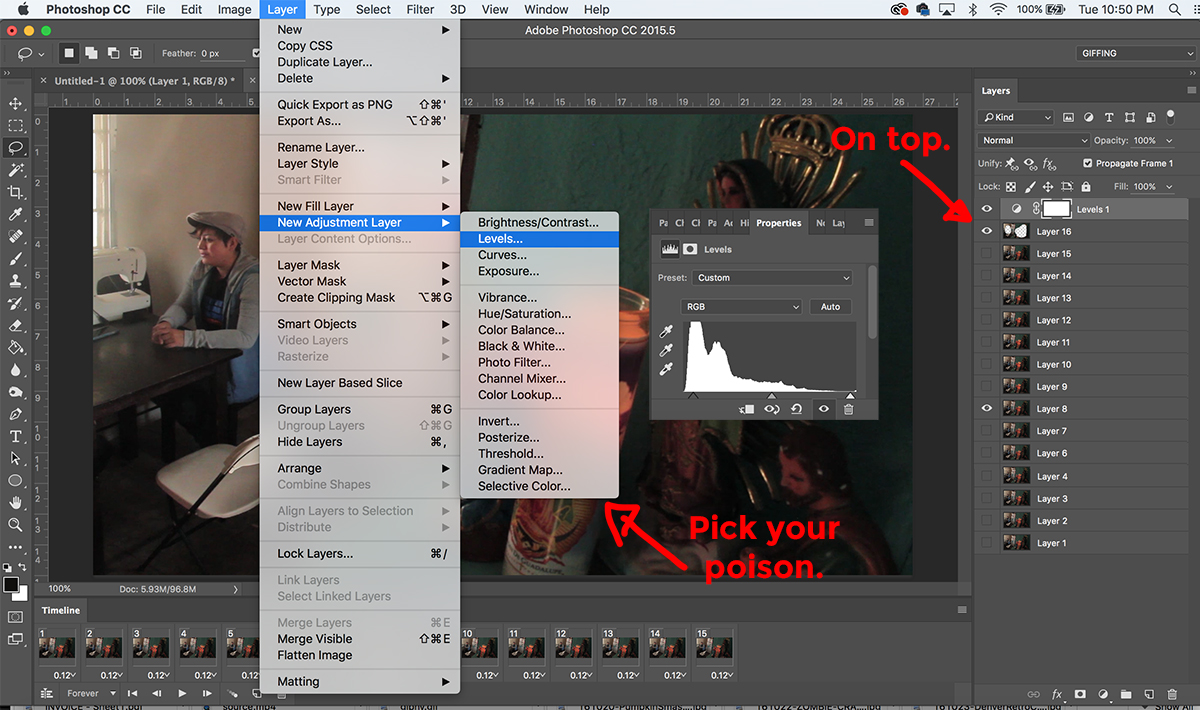Toggle adjustment visibility eye in Properties
1200x710 pixels.
823,408
